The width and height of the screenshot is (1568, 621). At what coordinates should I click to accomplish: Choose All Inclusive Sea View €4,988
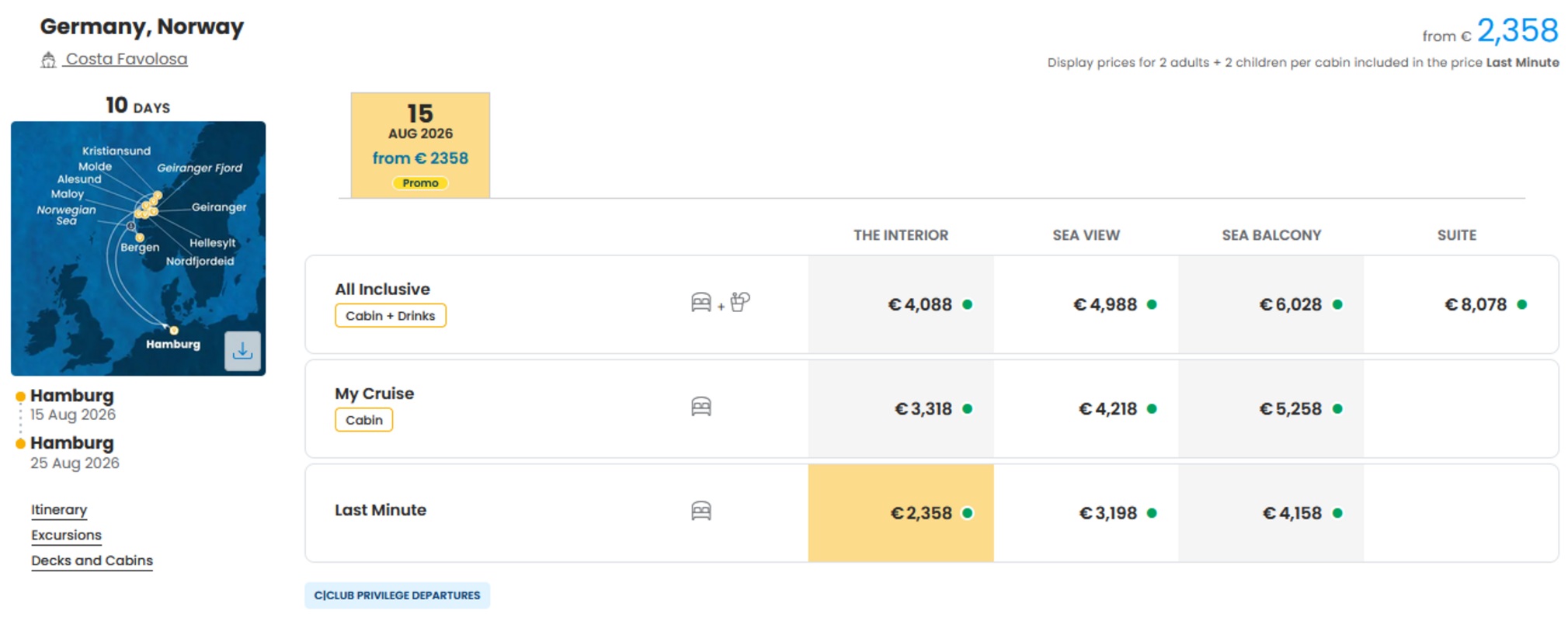pos(1086,304)
